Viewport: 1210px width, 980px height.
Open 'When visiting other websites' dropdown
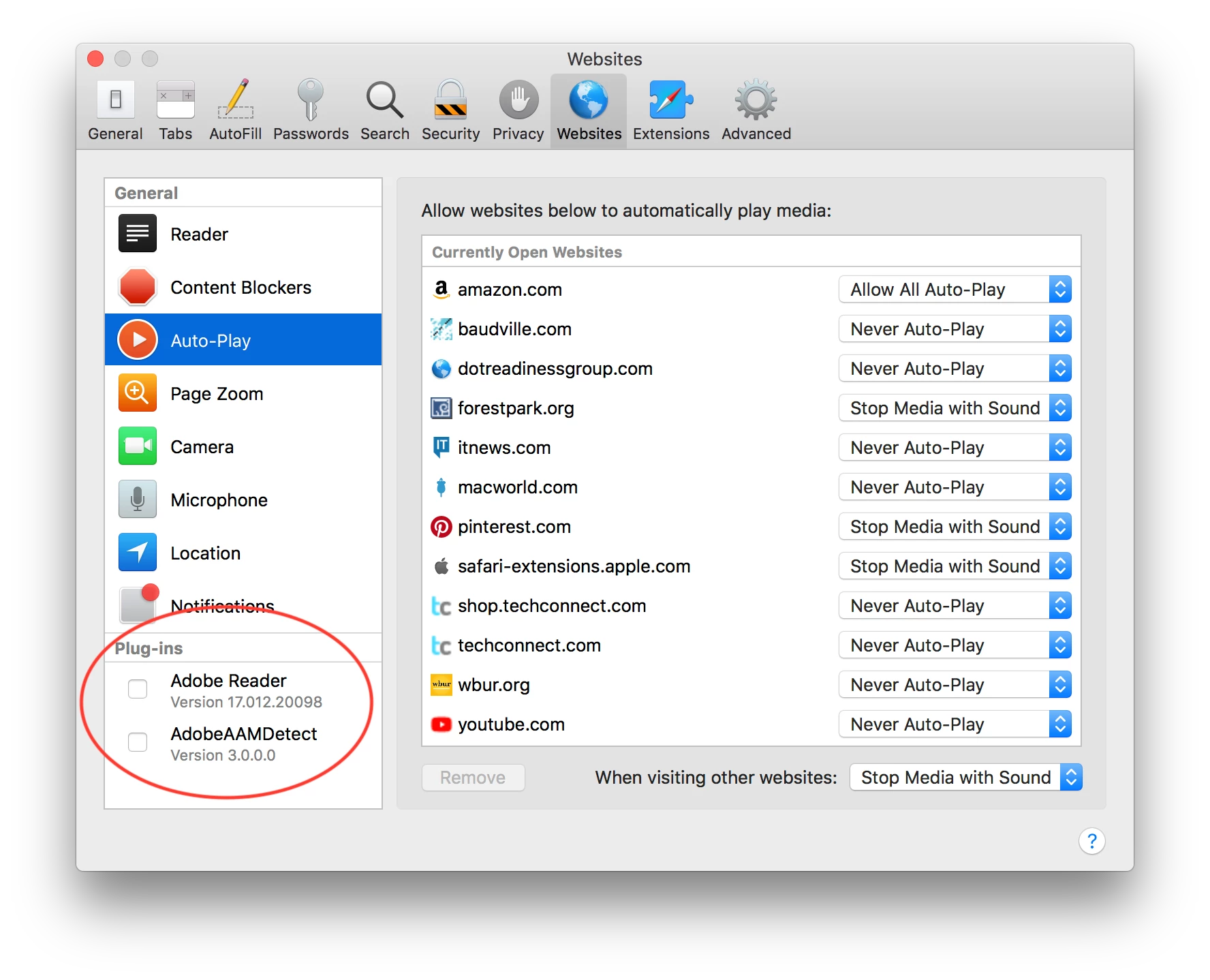click(x=966, y=778)
